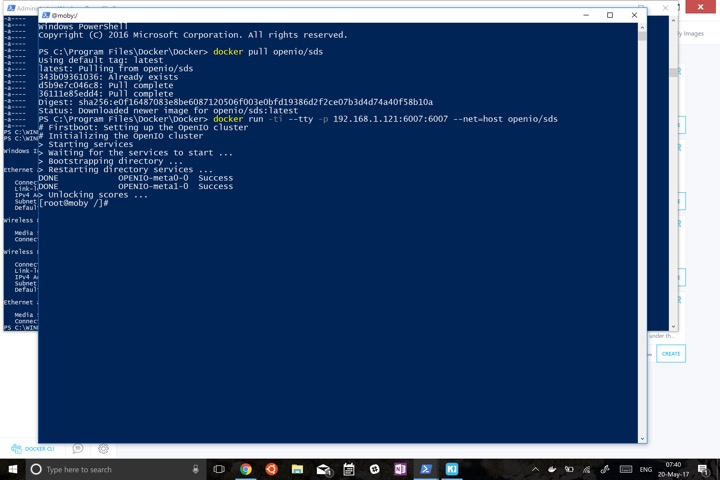The width and height of the screenshot is (720, 480).
Task: Show hidden system tray icons chevron
Action: pos(535,469)
